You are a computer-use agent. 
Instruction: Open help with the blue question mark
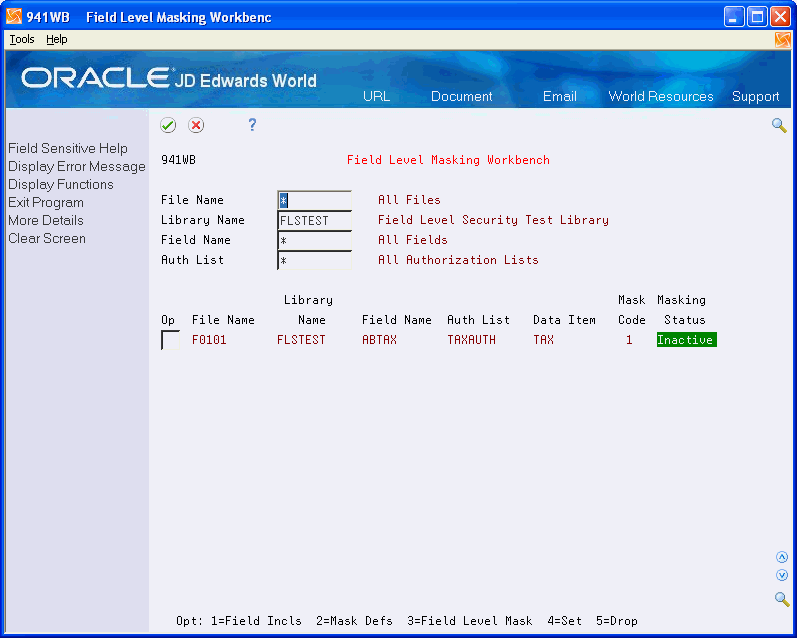pyautogui.click(x=252, y=125)
